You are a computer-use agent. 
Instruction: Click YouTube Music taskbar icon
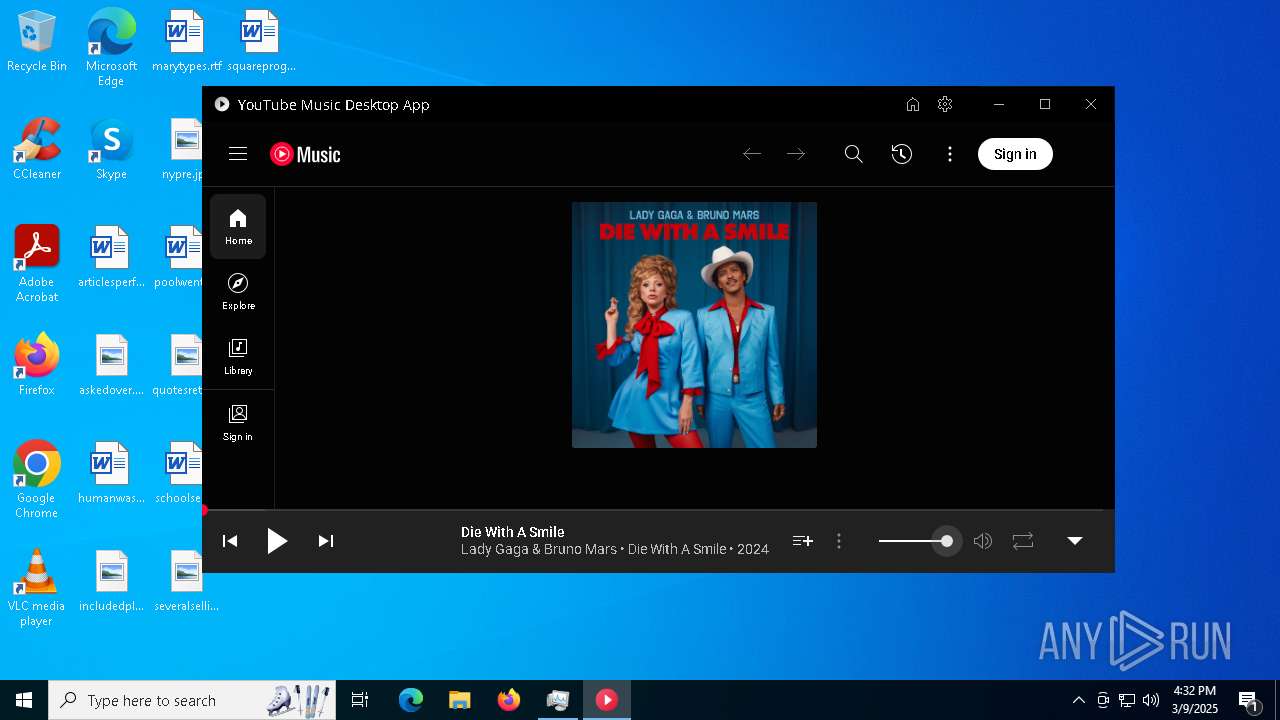(x=607, y=700)
